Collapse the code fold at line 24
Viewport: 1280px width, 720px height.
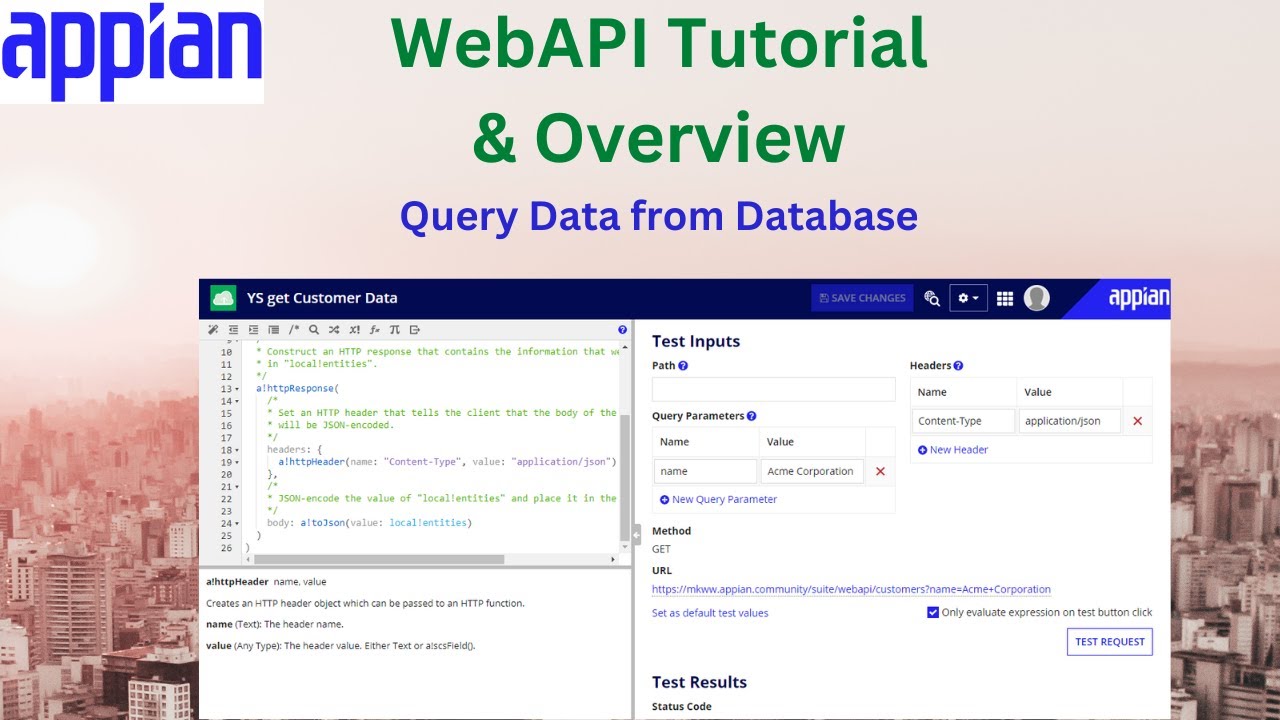pos(237,523)
